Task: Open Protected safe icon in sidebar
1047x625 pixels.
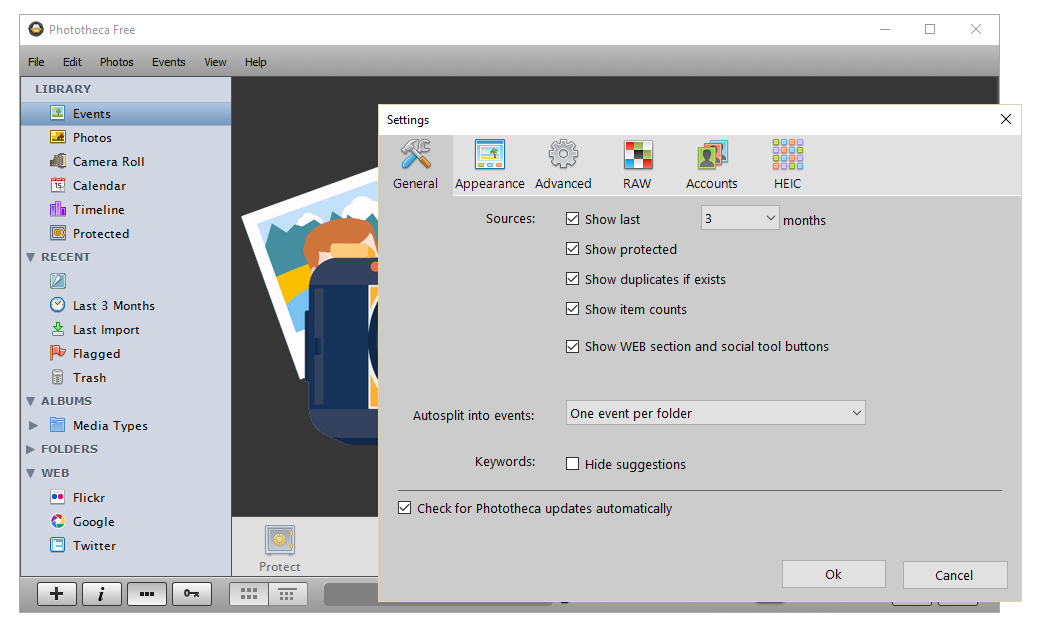Action: point(58,233)
